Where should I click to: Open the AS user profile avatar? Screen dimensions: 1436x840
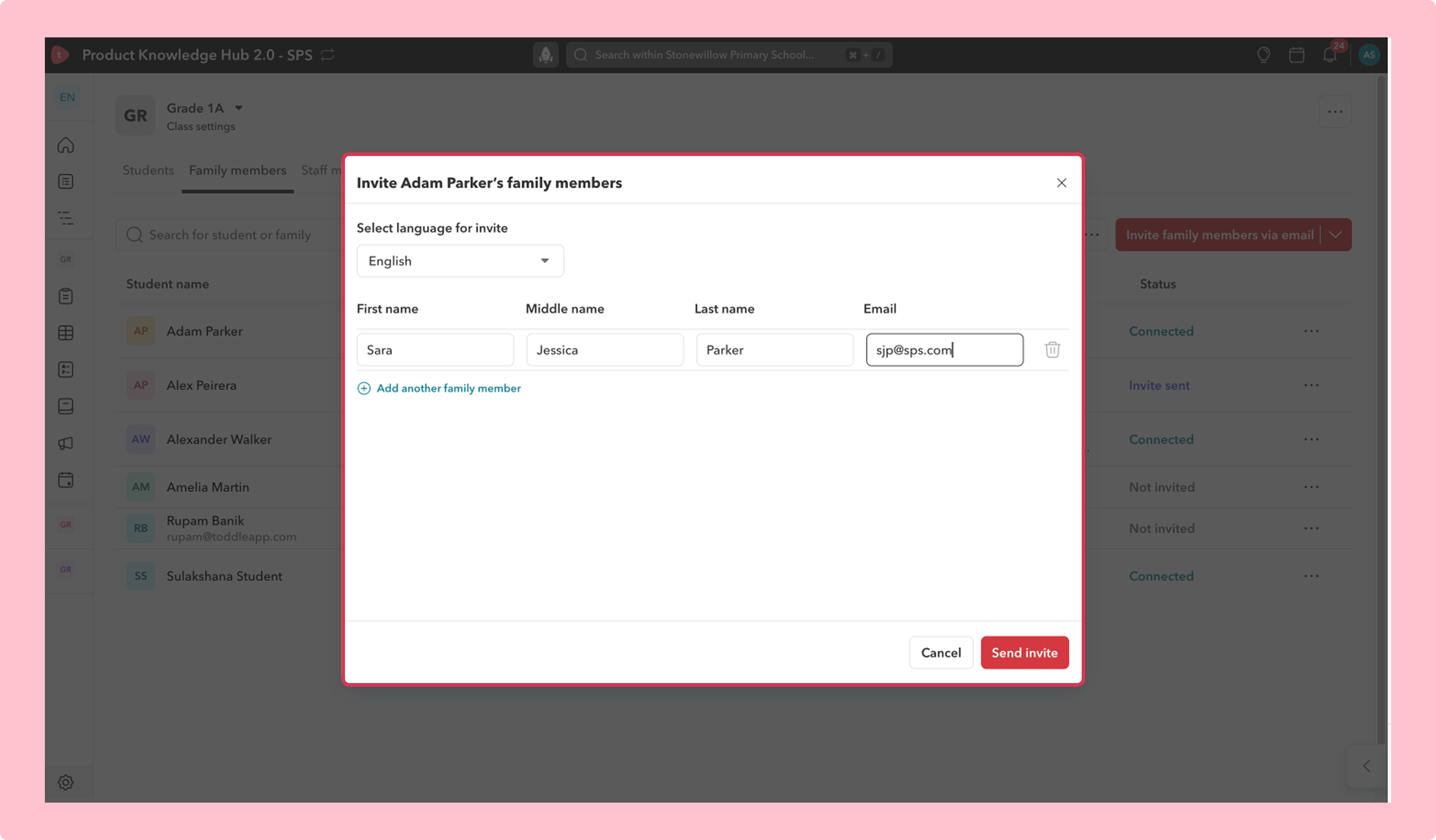coord(1369,55)
